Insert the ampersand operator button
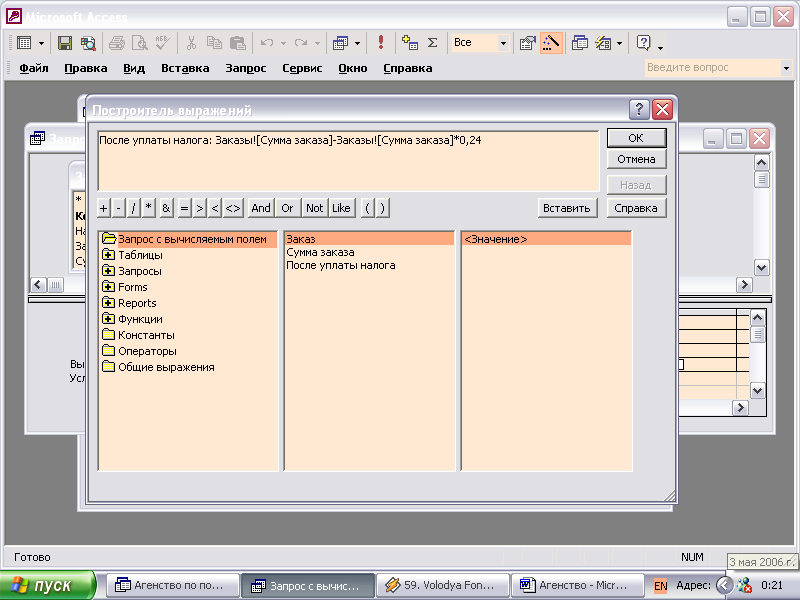Screen dimensions: 800x600 (x=166, y=208)
